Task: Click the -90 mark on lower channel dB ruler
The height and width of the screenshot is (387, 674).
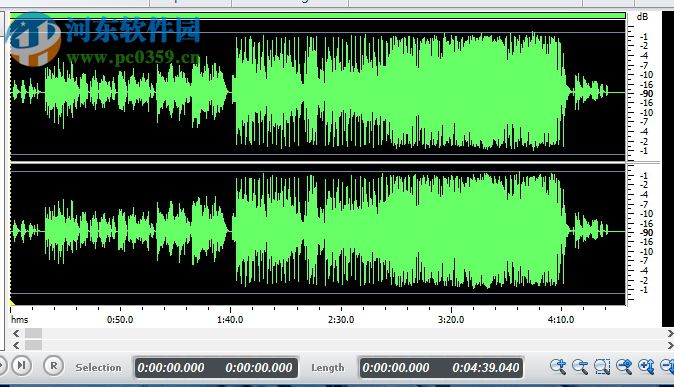Action: coord(646,233)
